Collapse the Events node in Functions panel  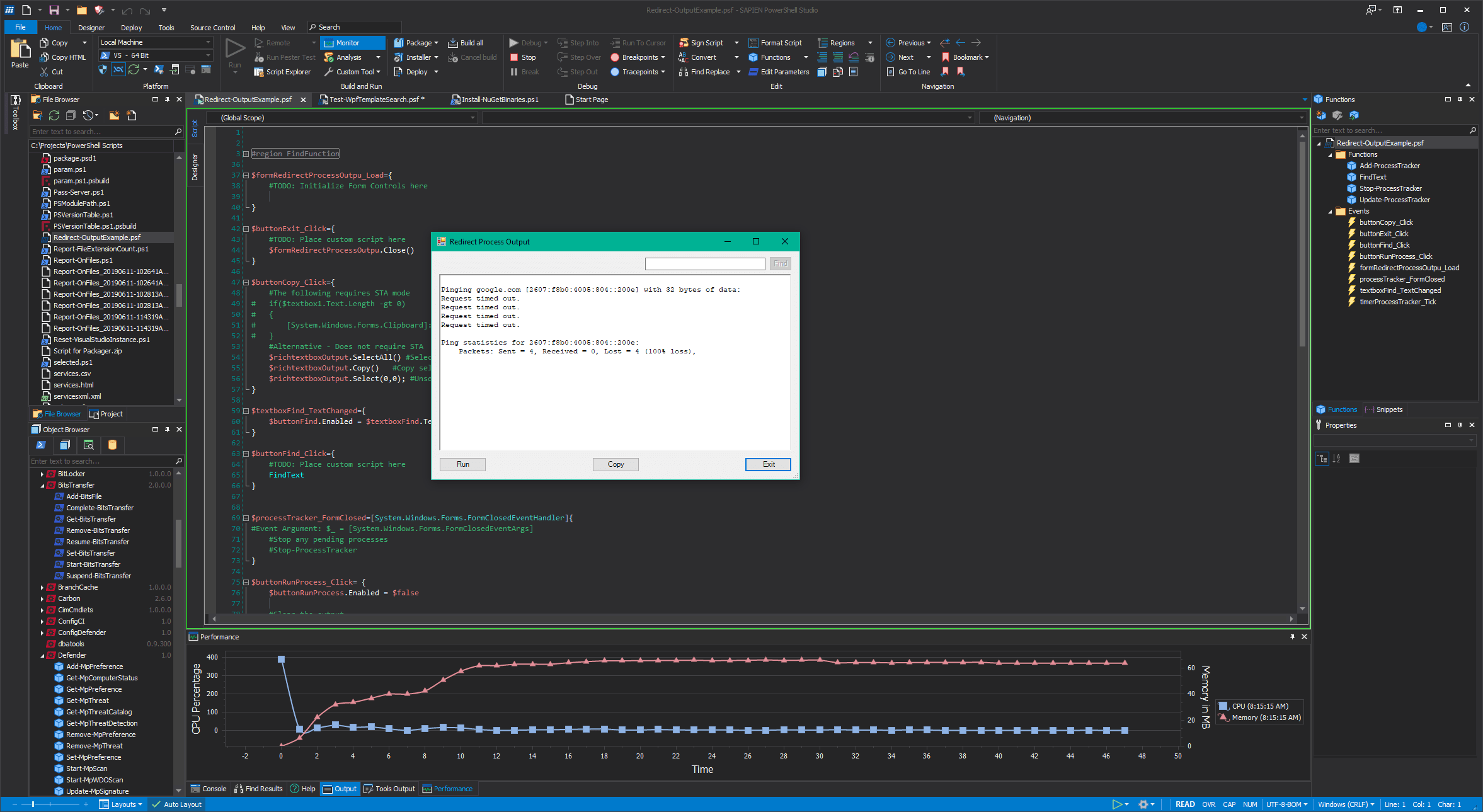click(x=1330, y=211)
